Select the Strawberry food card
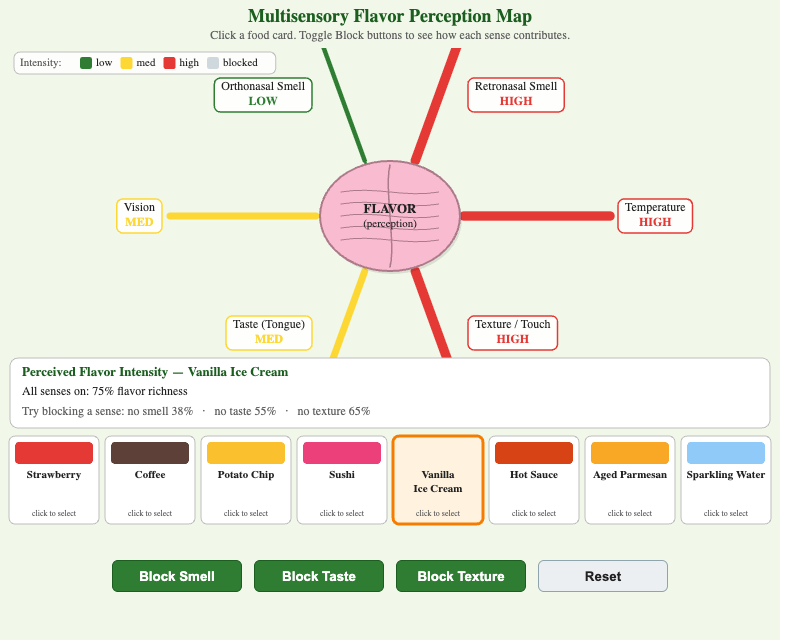Screen dimensions: 800x642 coord(54,480)
